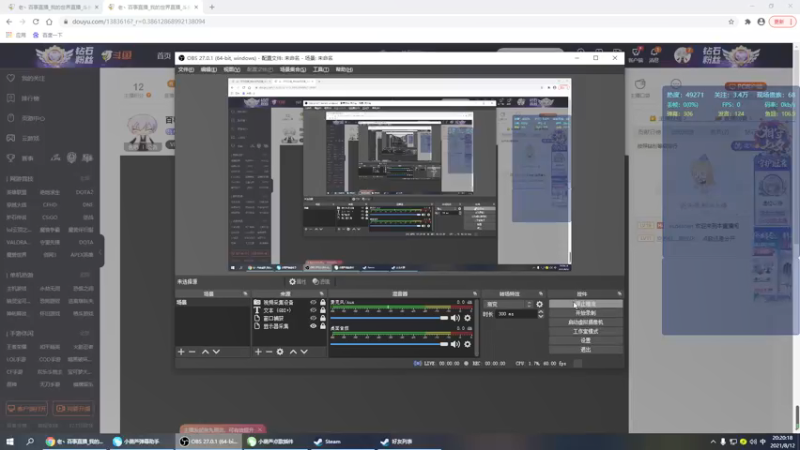Add a new scene with plus button
800x450 pixels.
coord(181,352)
